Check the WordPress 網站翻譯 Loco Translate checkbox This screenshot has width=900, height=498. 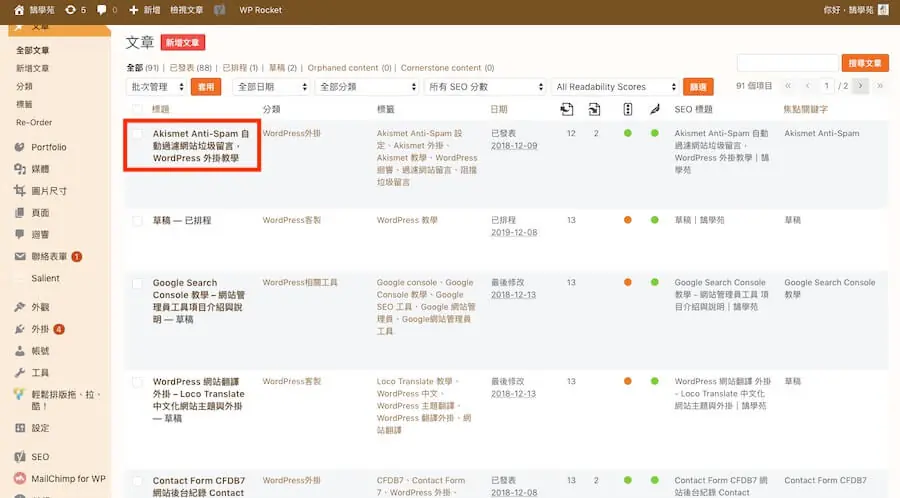pyautogui.click(x=137, y=382)
